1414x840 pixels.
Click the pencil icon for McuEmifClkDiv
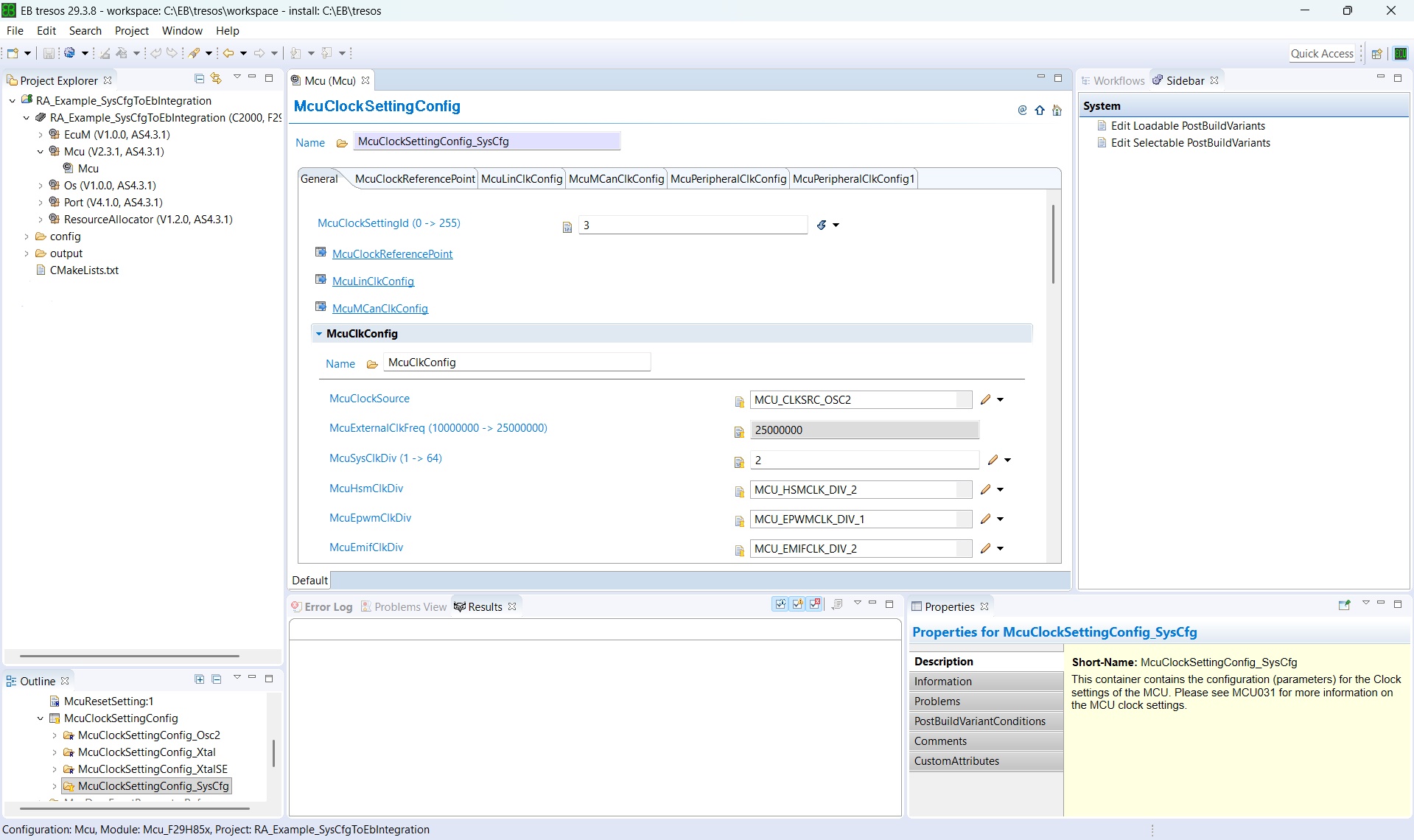(986, 548)
